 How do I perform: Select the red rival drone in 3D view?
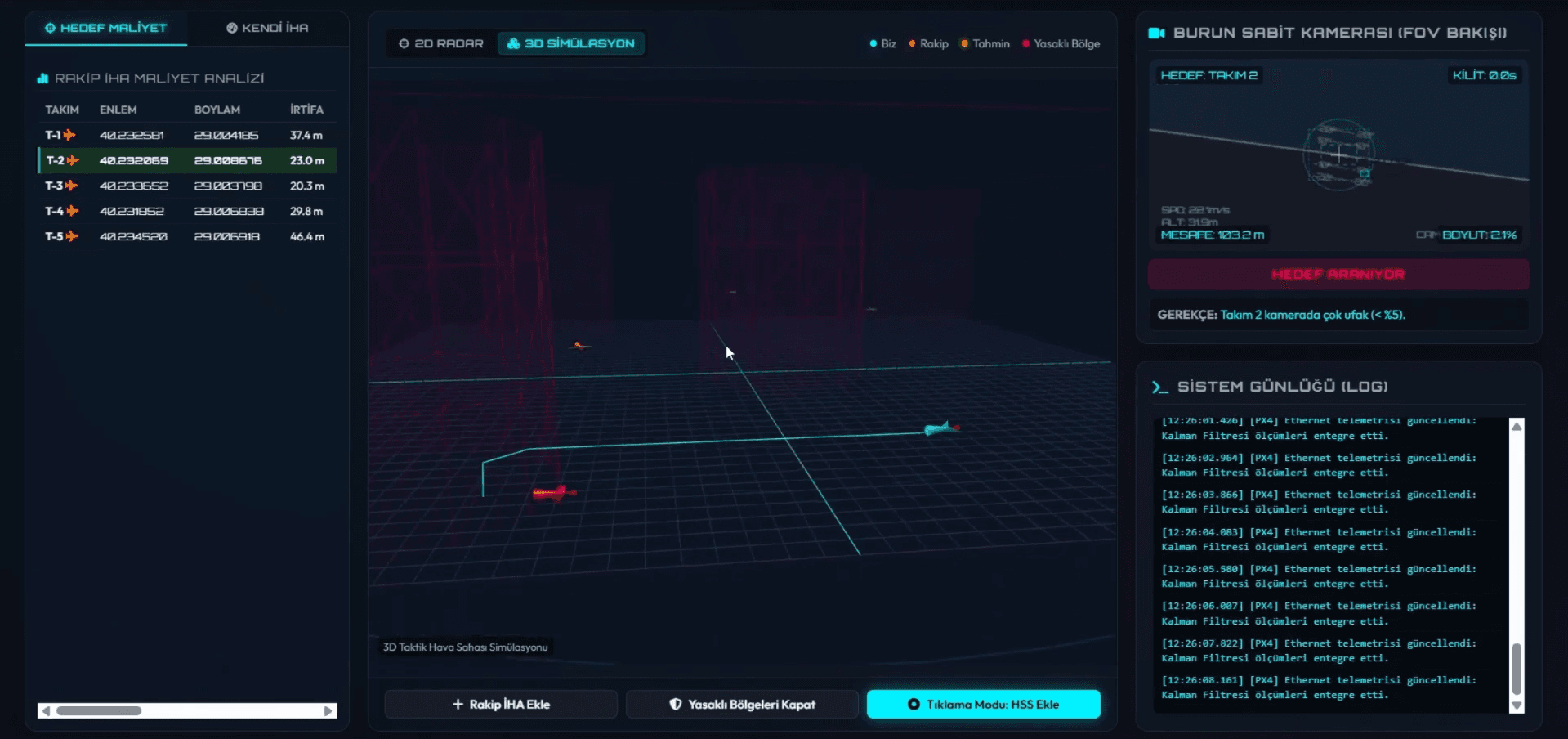coord(554,492)
